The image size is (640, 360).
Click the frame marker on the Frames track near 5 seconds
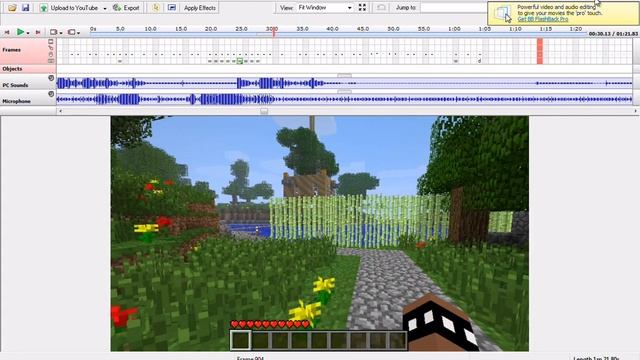click(x=120, y=61)
